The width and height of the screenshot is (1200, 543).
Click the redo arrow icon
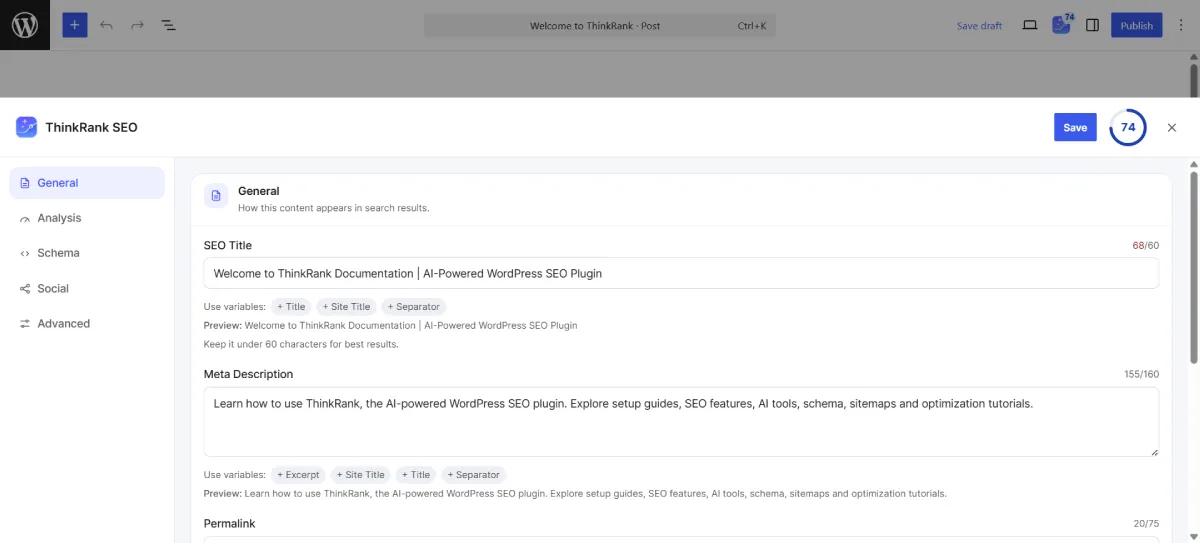(137, 25)
